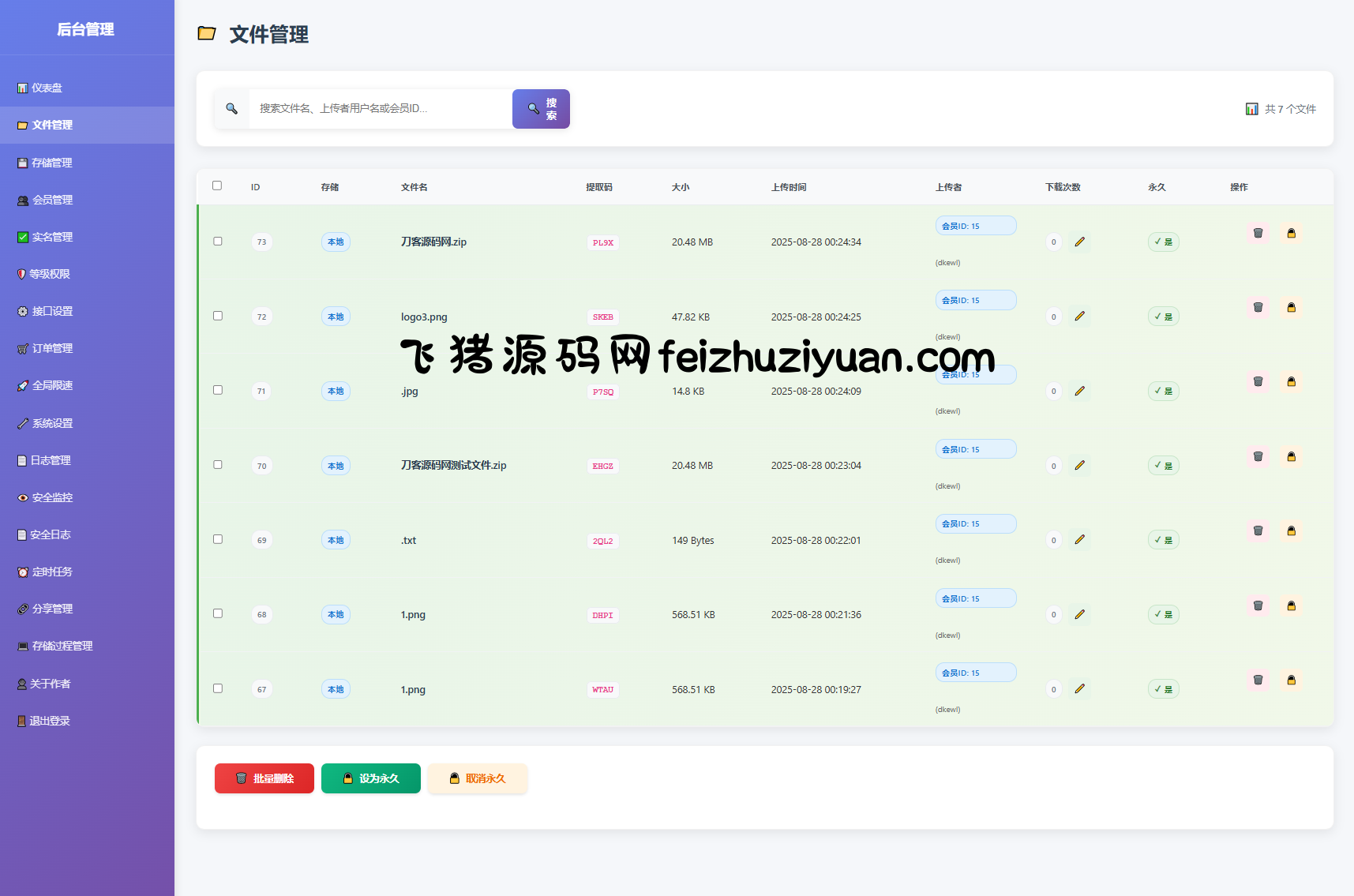The height and width of the screenshot is (896, 1354).
Task: Click the lock icon for logo3.png row
Action: tap(1291, 308)
